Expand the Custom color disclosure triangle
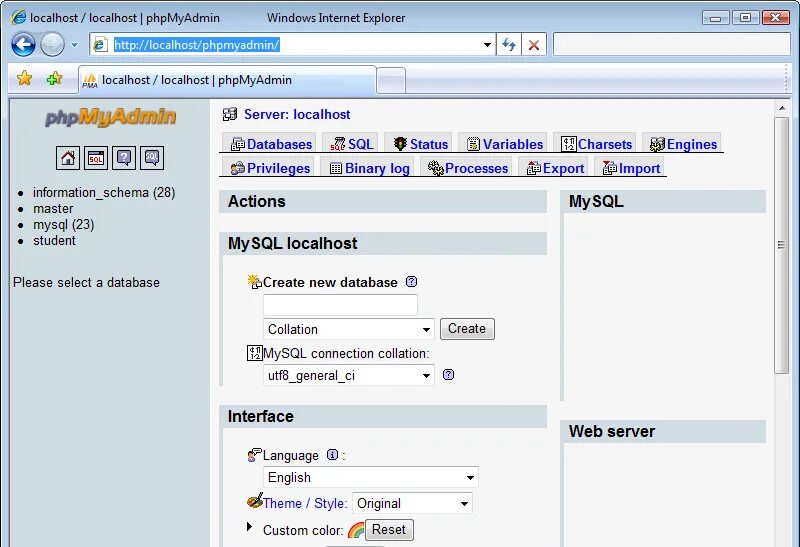800x547 pixels. [x=249, y=527]
